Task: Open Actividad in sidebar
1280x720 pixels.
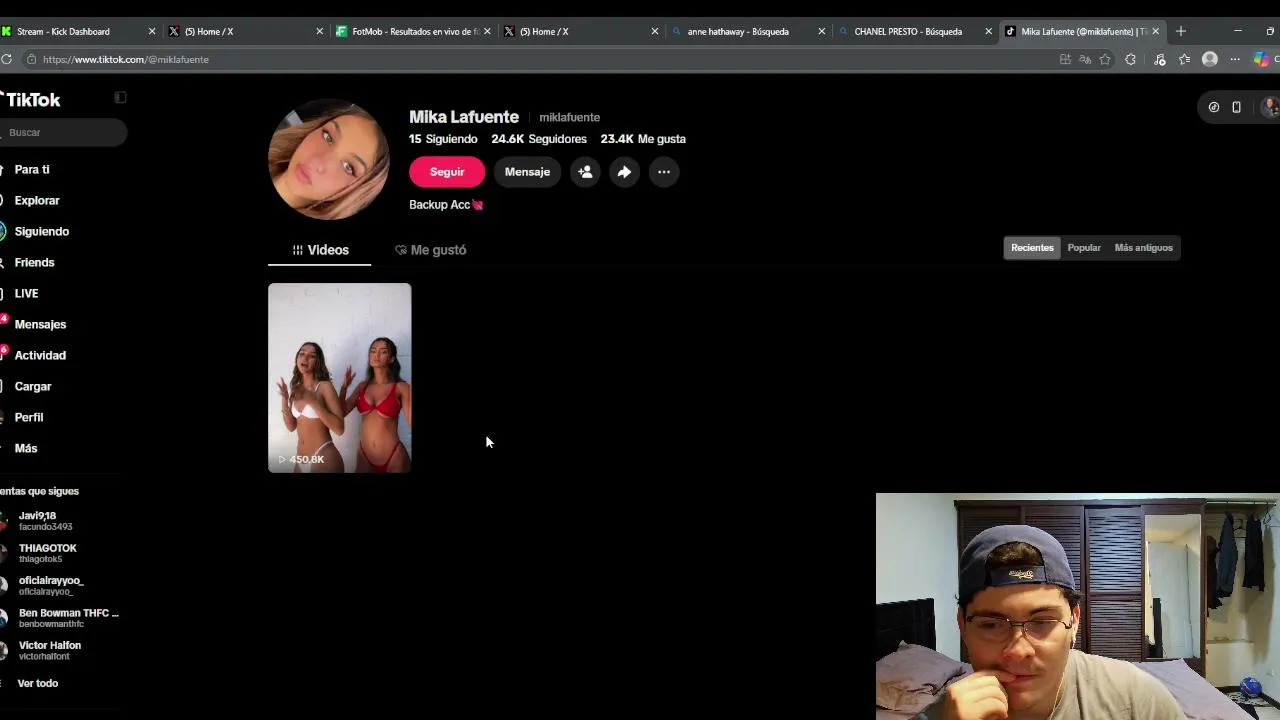Action: [x=40, y=356]
